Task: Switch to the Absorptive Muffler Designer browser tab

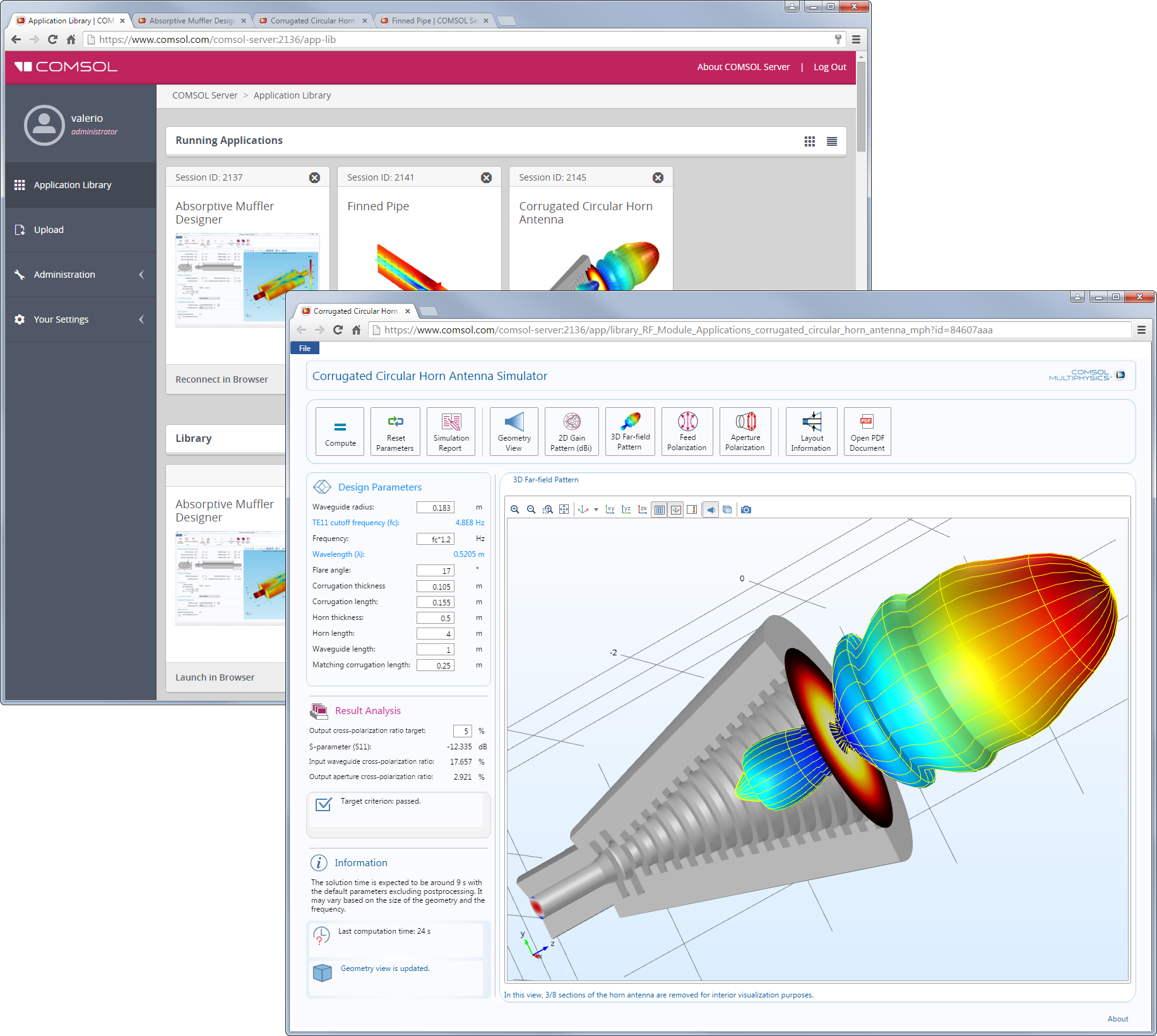Action: [192, 21]
